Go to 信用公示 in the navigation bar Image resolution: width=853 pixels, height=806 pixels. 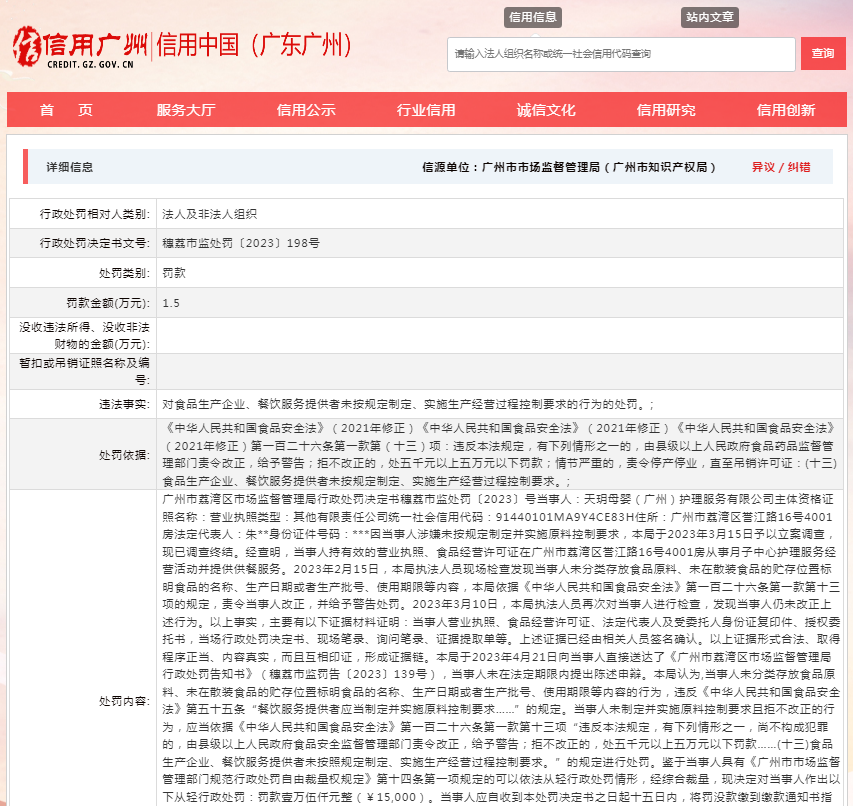[306, 110]
